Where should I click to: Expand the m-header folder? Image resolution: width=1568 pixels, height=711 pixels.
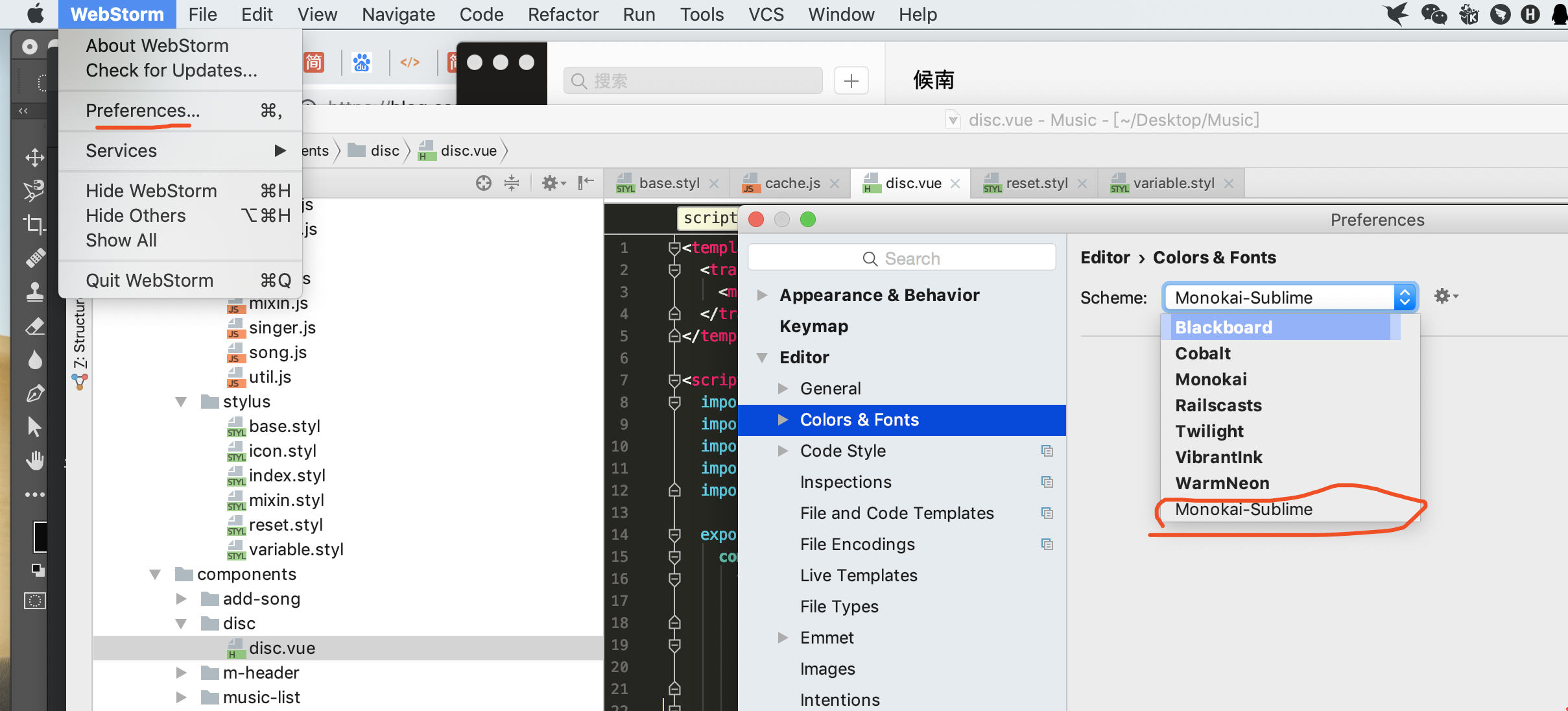click(x=181, y=673)
